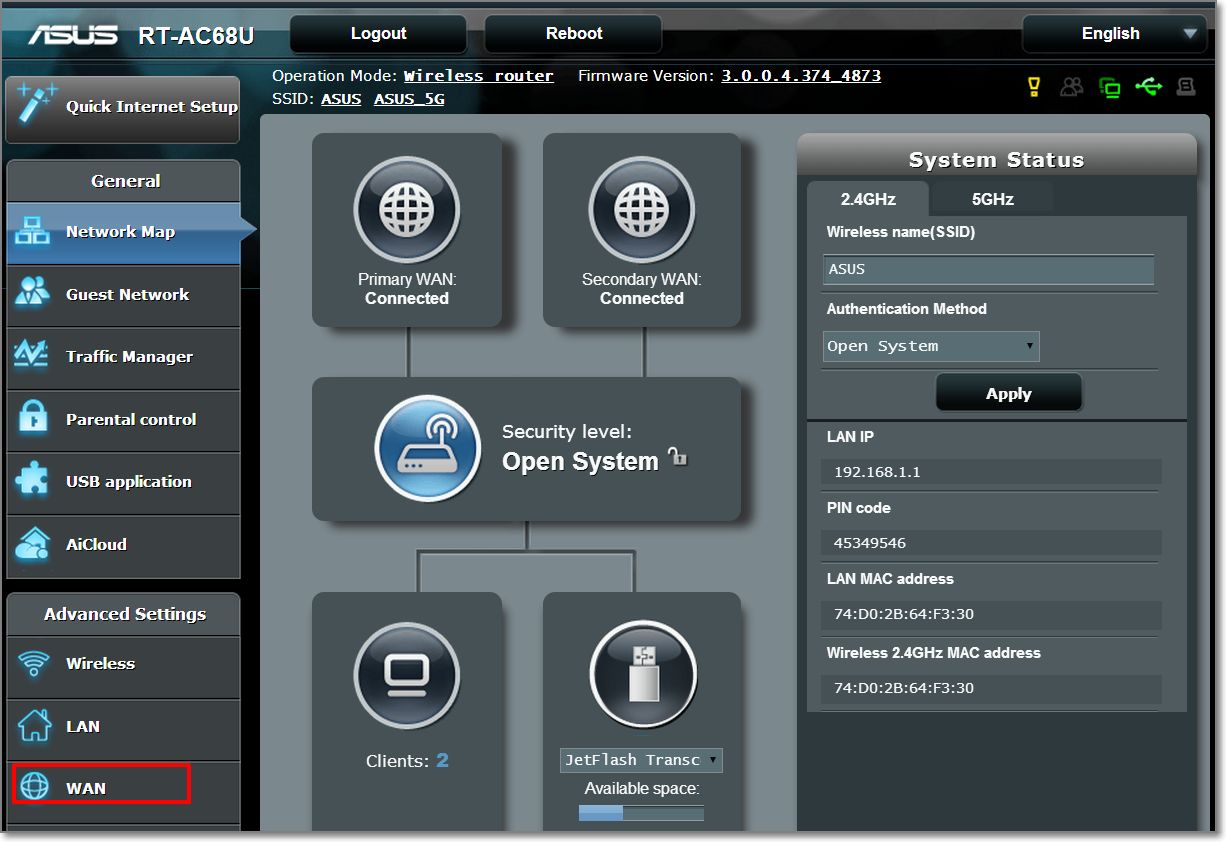The height and width of the screenshot is (842, 1226).
Task: Click the Wireless name SSID input field
Action: coord(988,270)
